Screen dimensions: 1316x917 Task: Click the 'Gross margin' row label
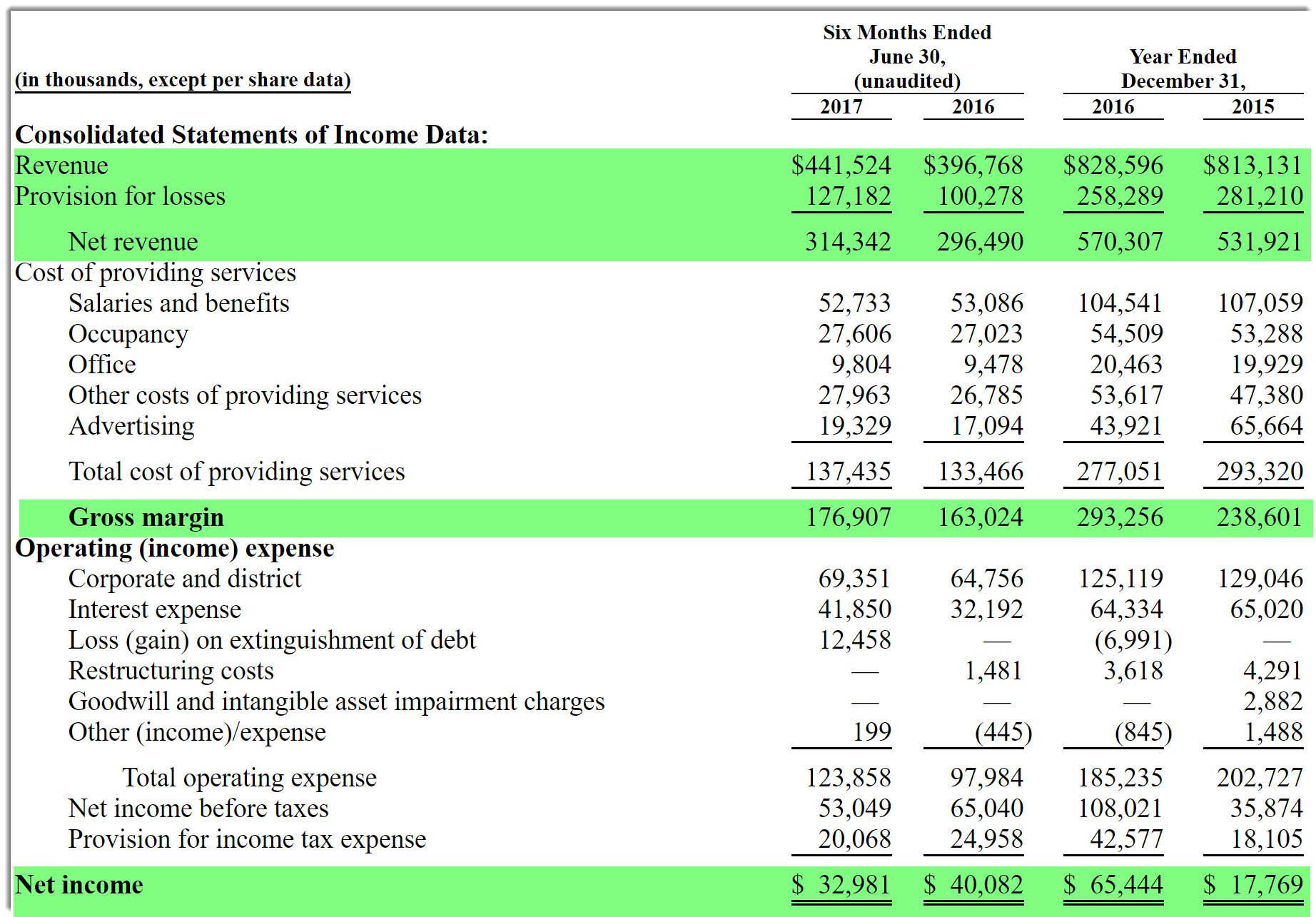[x=146, y=517]
